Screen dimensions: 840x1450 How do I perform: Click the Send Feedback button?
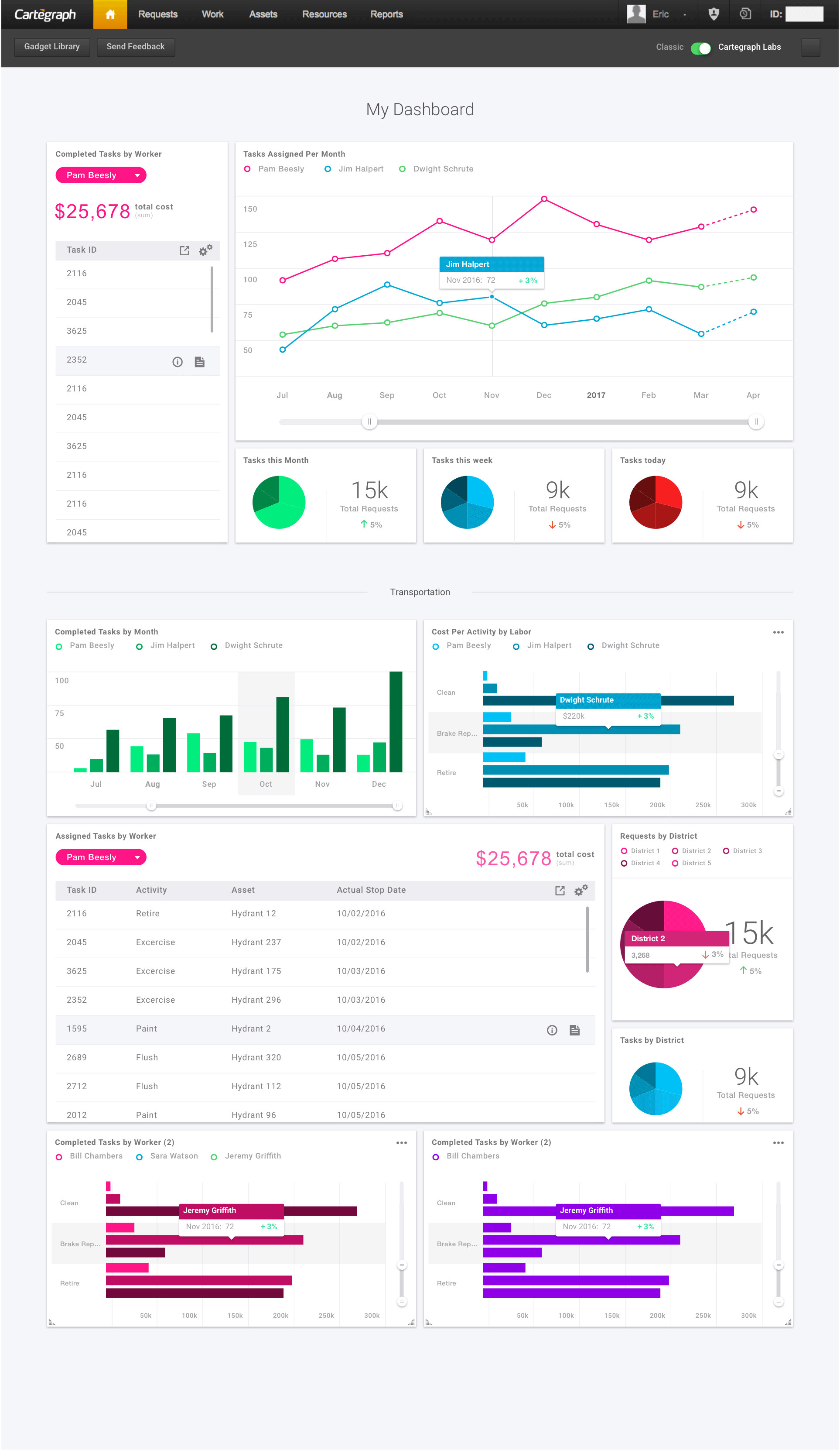coord(136,47)
